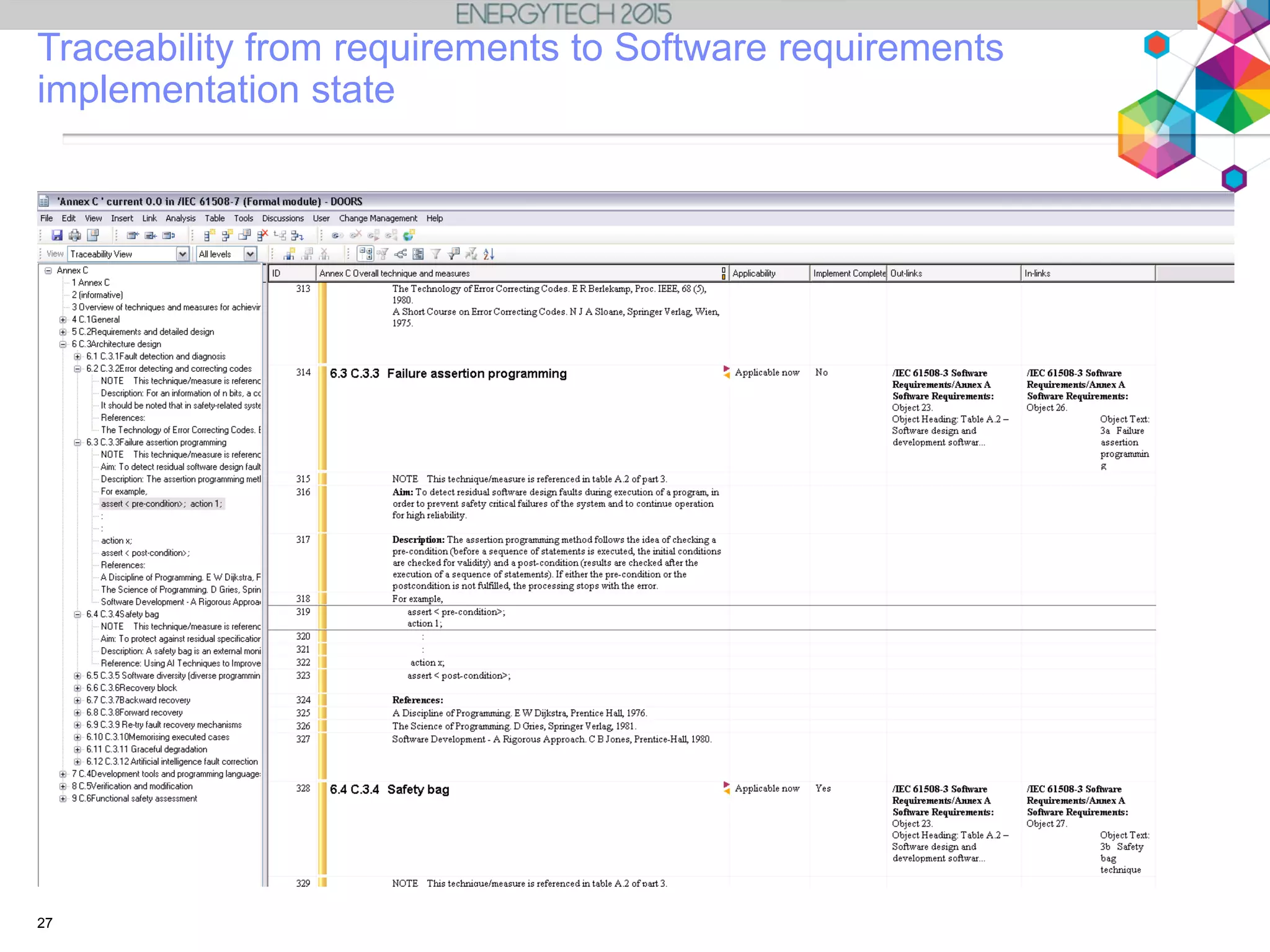
Task: Expand the 4 C.1General tree node
Action: coord(63,320)
